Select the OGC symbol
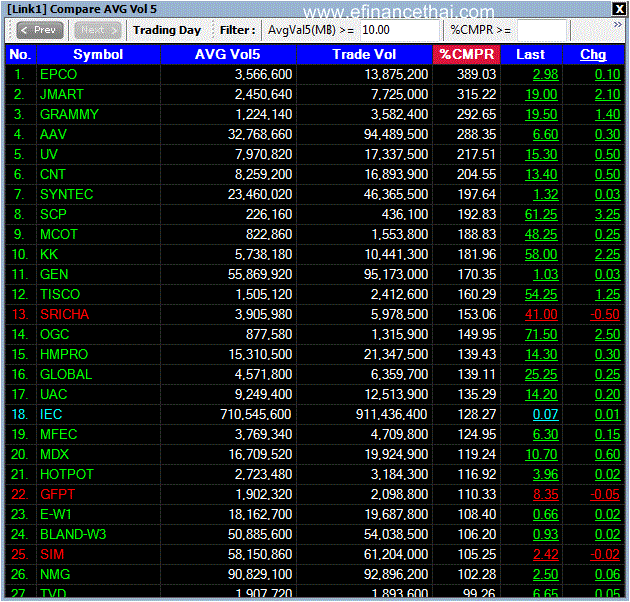Image resolution: width=630 pixels, height=602 pixels. pyautogui.click(x=54, y=334)
